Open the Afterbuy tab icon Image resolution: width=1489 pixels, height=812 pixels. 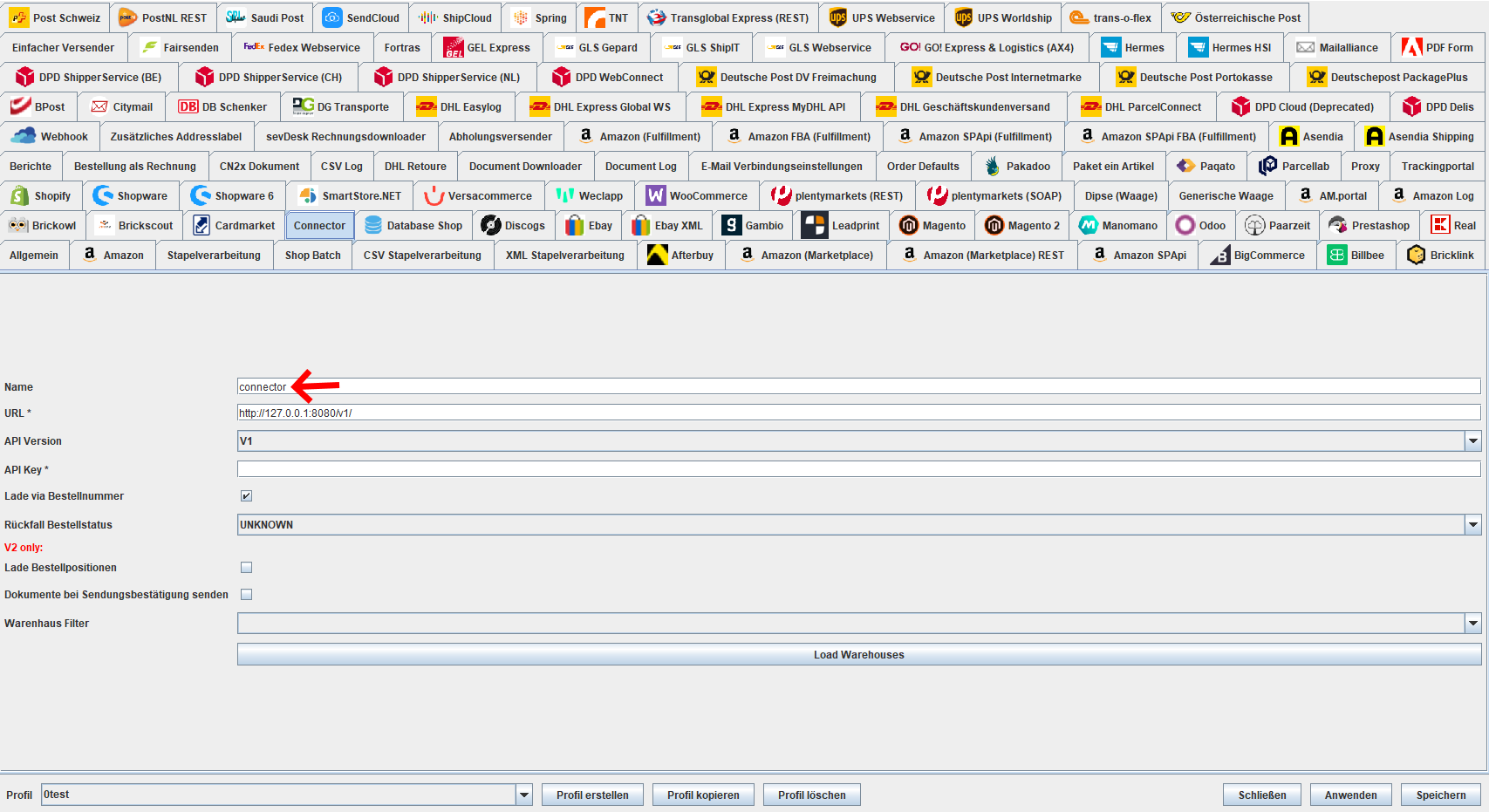pos(658,255)
